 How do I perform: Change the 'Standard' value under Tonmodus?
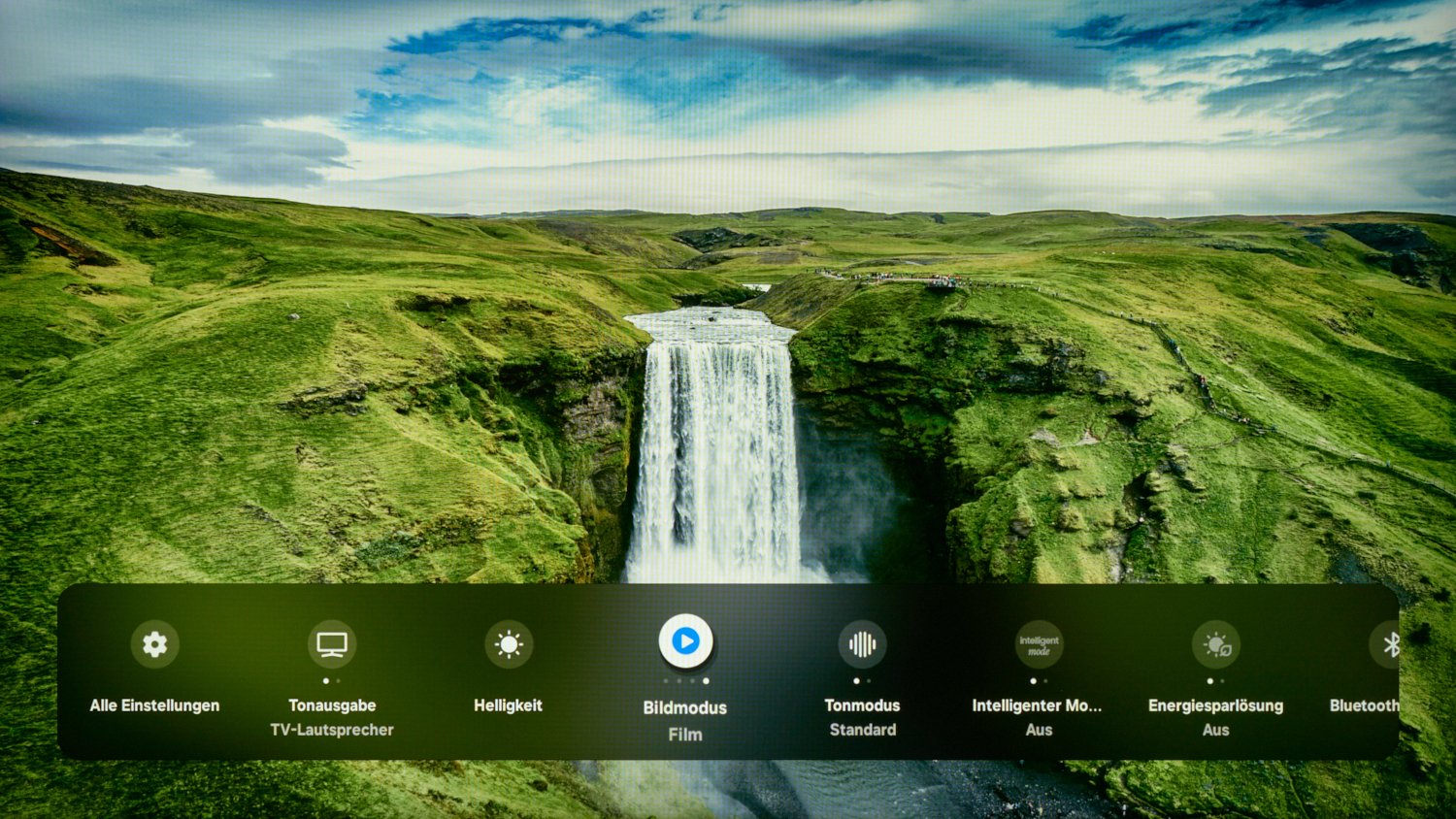tap(862, 730)
